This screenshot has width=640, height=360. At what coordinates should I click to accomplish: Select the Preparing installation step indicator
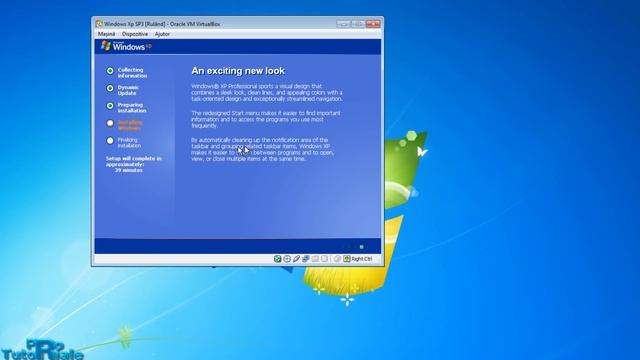110,106
